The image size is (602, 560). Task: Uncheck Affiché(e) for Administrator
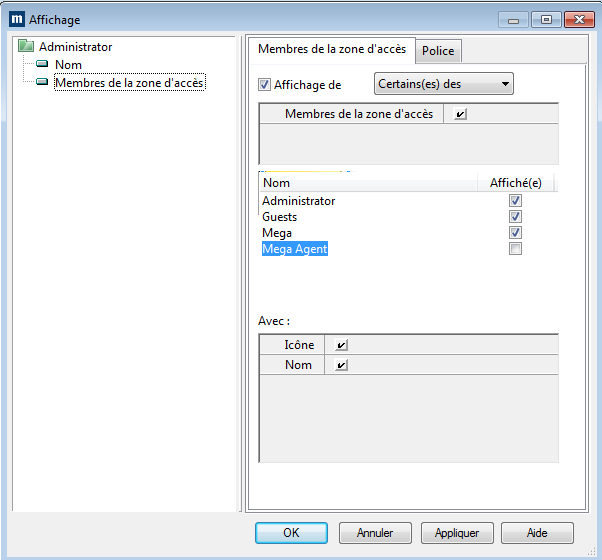[x=515, y=201]
